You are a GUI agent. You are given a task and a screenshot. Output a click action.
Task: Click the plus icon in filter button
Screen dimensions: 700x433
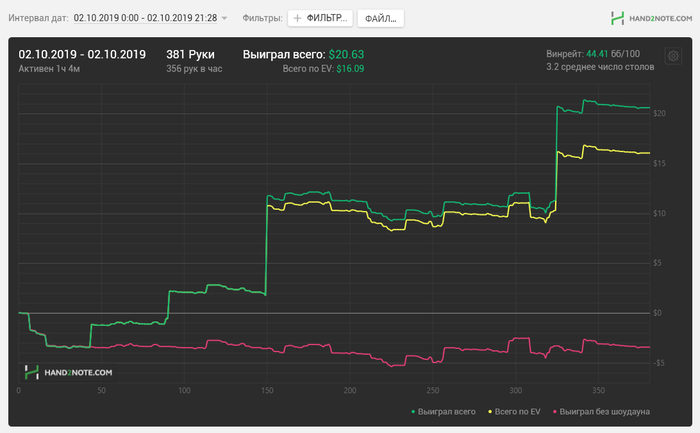tap(297, 18)
